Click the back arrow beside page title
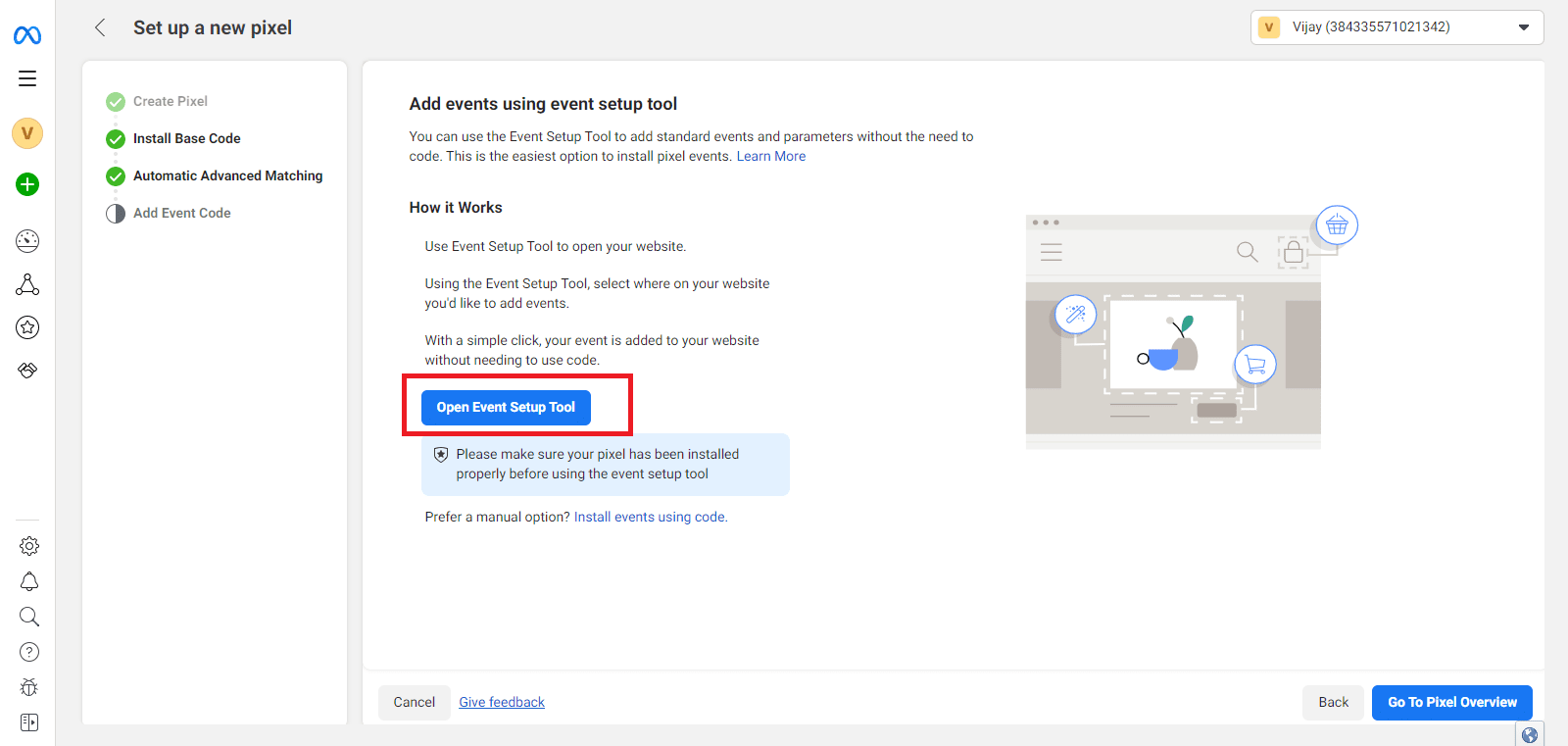The image size is (1568, 746). (x=100, y=27)
